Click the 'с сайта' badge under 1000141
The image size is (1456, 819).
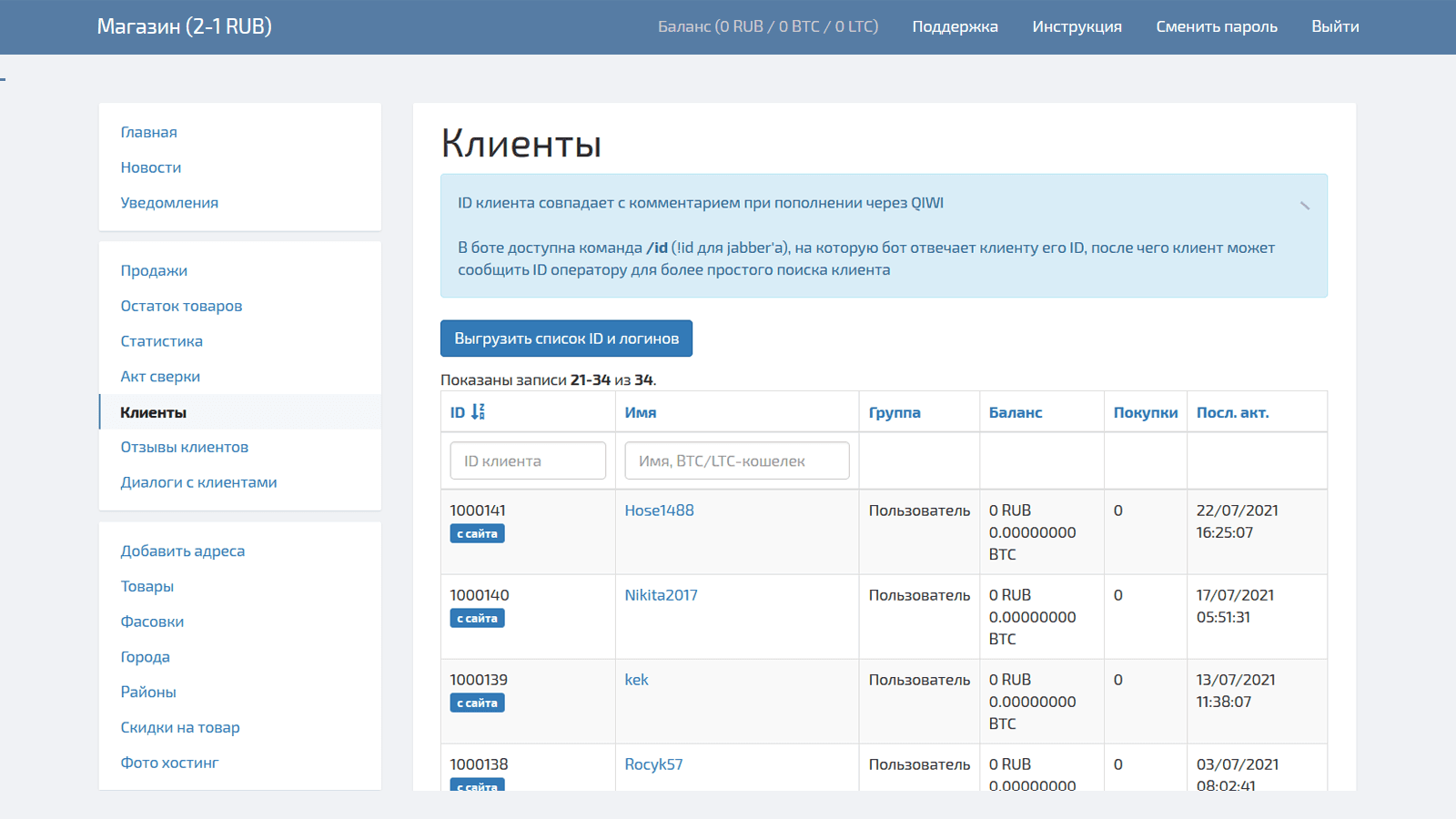coord(477,534)
